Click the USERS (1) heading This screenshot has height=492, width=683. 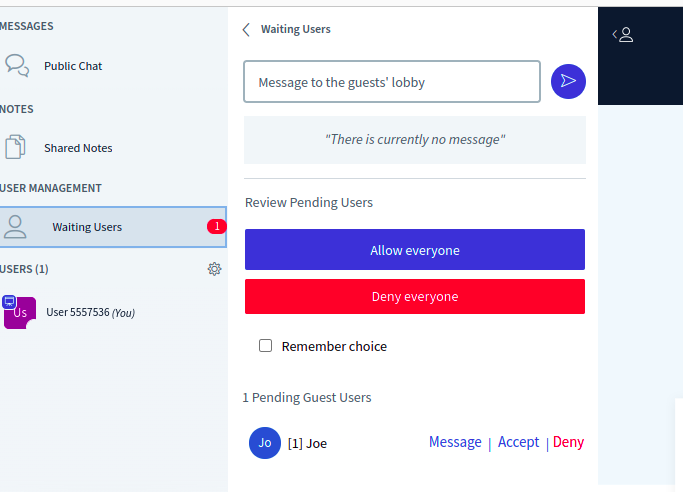pos(24,269)
